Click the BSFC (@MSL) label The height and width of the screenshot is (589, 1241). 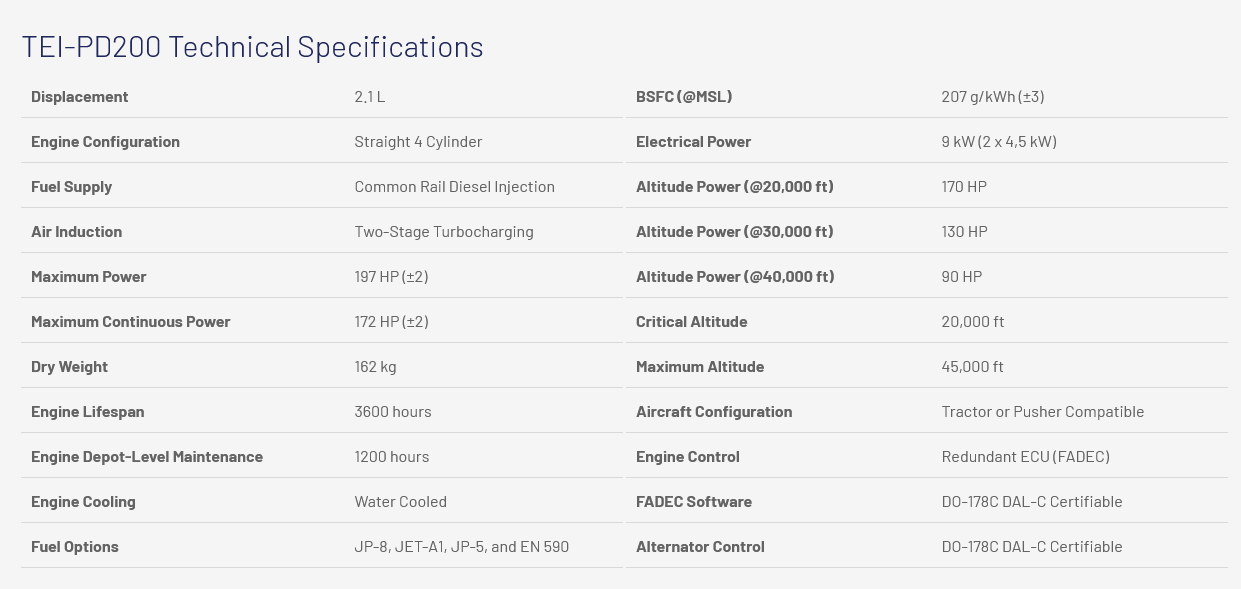(684, 97)
